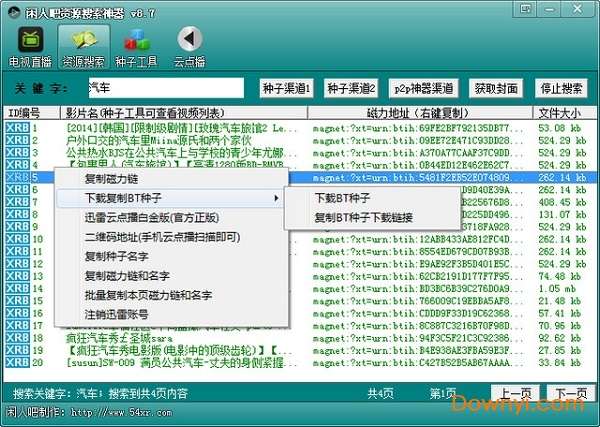Select row 20 title [susun]SW-009

click(181, 363)
